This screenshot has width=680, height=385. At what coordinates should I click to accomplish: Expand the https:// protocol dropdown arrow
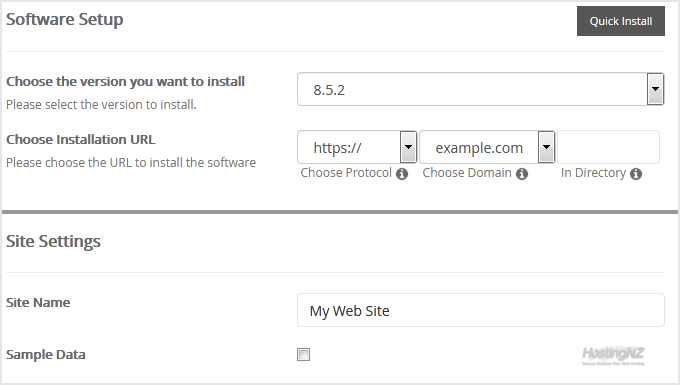(408, 147)
